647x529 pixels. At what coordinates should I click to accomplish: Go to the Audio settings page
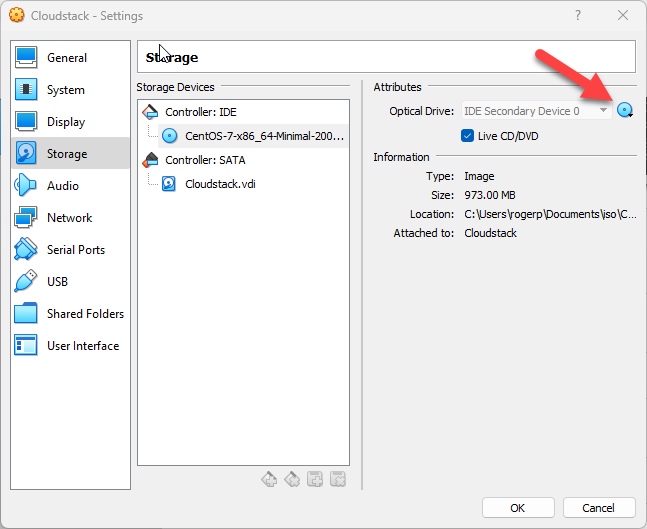pyautogui.click(x=62, y=186)
